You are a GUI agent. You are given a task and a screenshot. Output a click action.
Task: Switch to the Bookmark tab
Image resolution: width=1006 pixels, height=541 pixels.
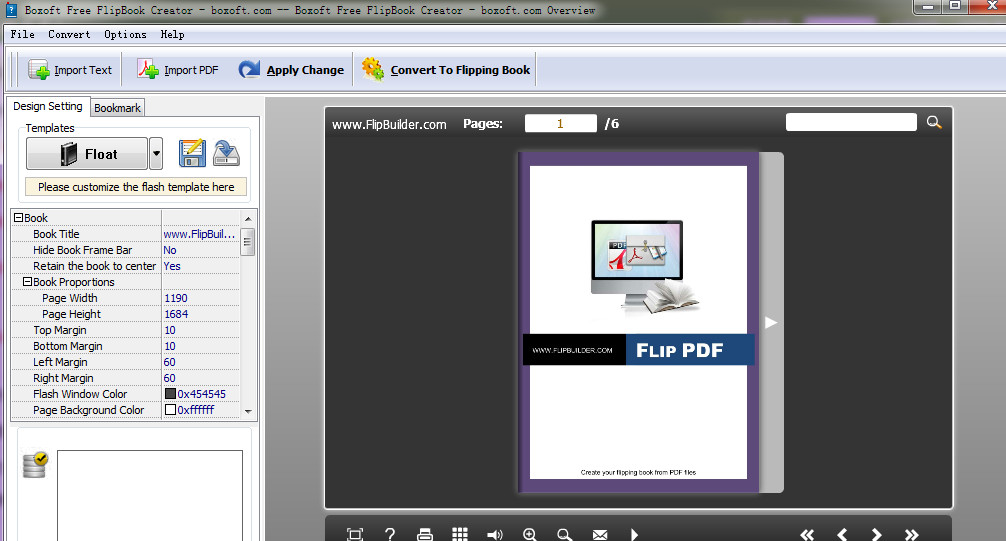pos(117,108)
